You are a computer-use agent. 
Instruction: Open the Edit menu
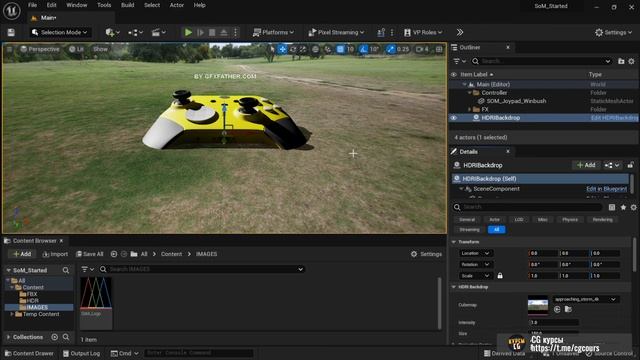[51, 5]
